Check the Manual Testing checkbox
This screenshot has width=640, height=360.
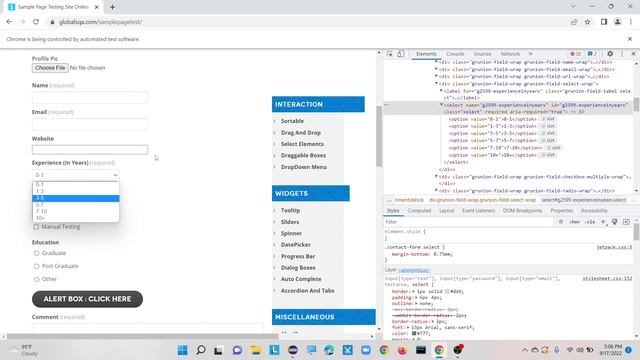click(36, 227)
